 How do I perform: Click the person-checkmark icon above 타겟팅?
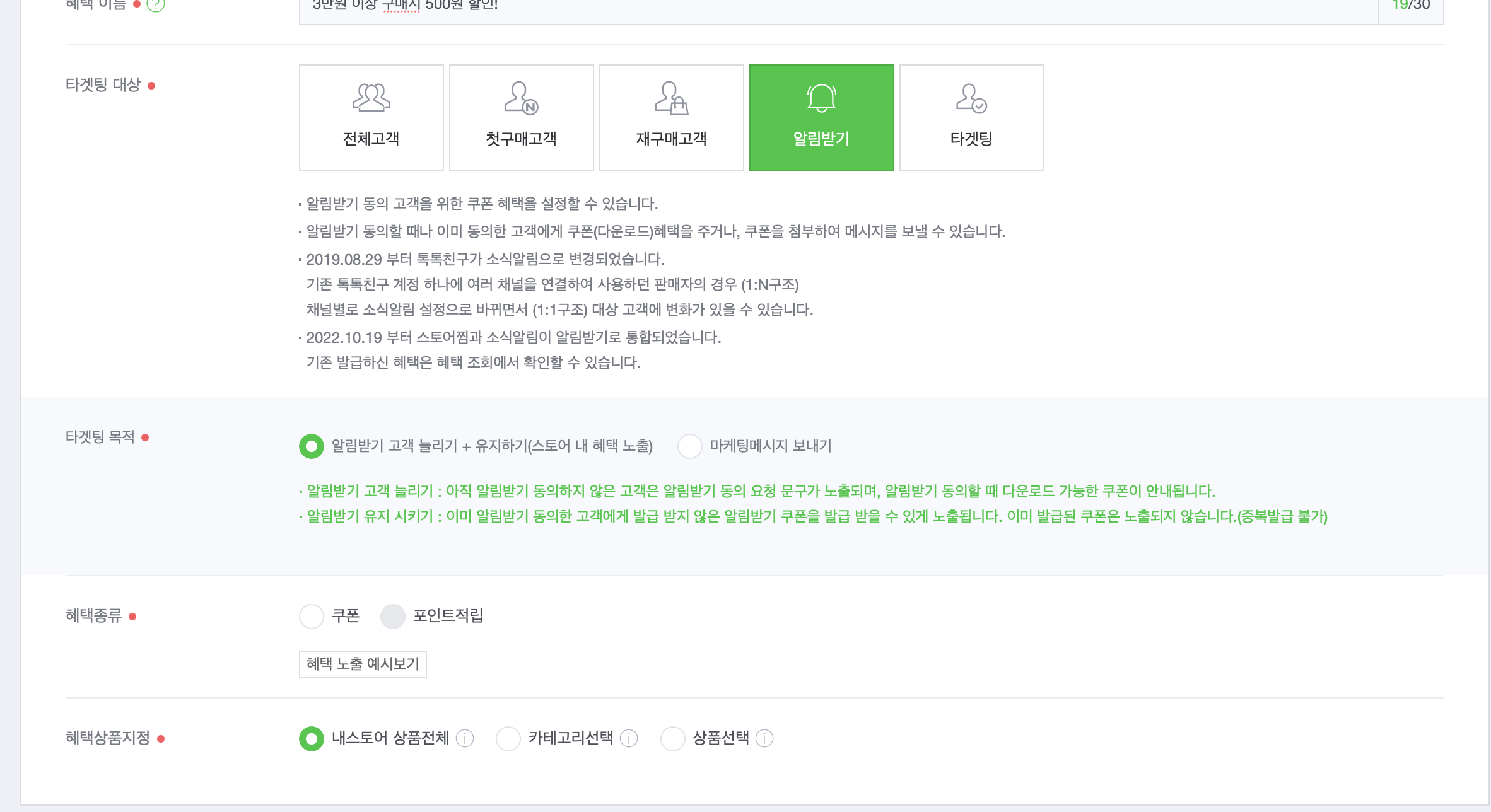(x=971, y=98)
